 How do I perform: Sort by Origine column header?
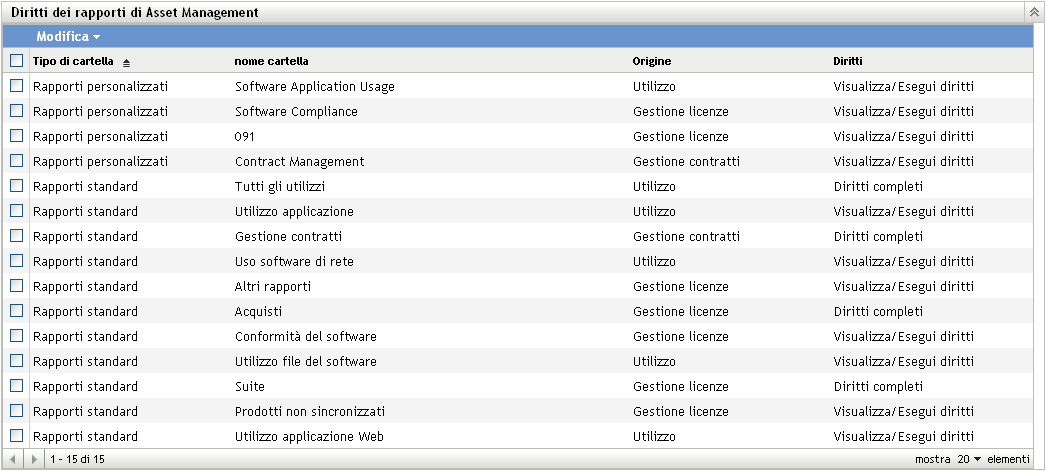[x=652, y=62]
